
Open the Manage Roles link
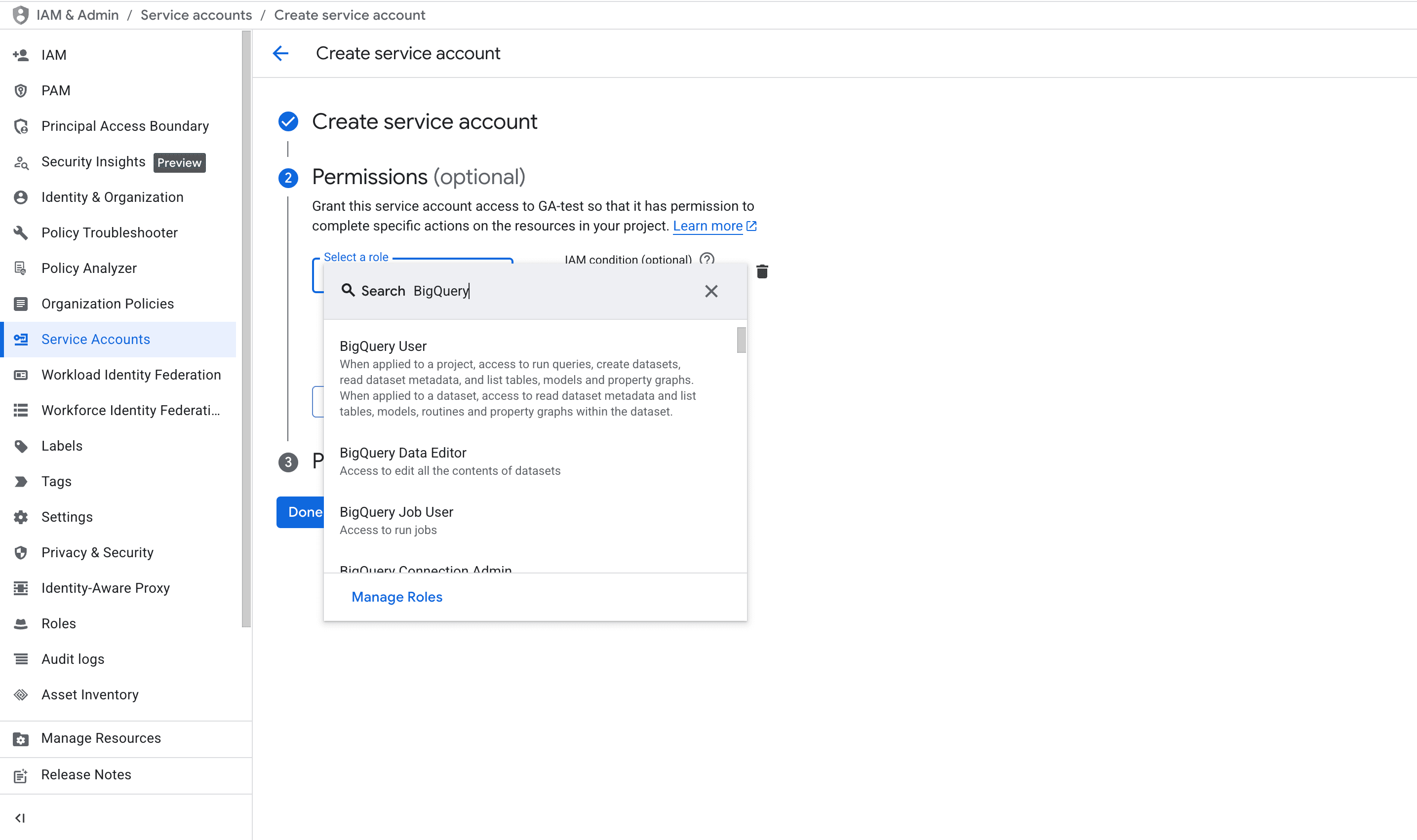coord(396,597)
